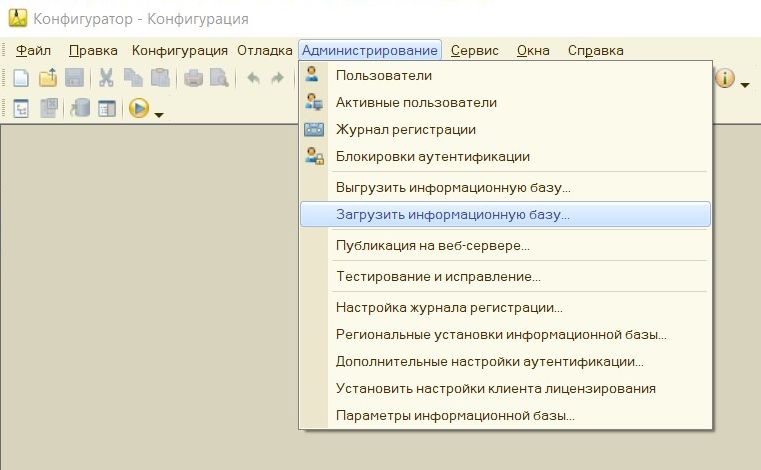
Task: Open the Файл menu
Action: pos(33,50)
